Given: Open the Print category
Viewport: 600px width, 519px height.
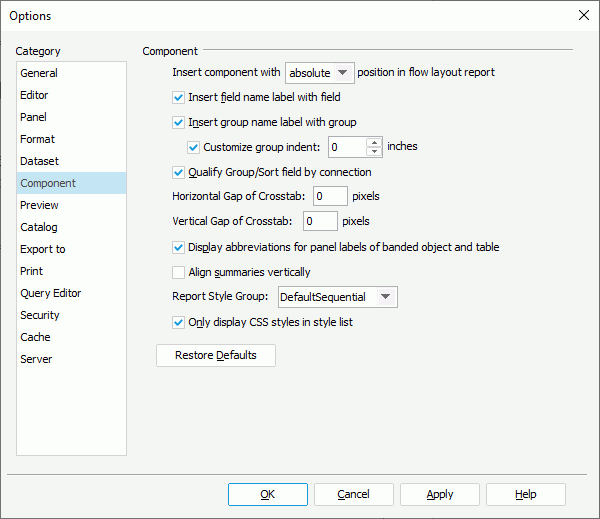Looking at the screenshot, I should (x=71, y=271).
